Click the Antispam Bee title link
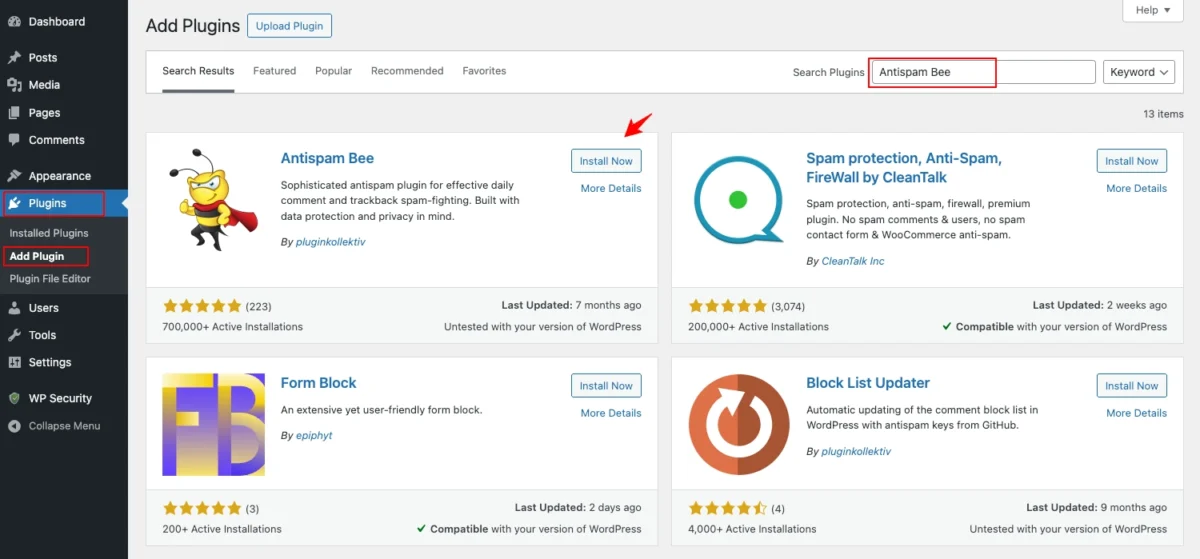 327,158
